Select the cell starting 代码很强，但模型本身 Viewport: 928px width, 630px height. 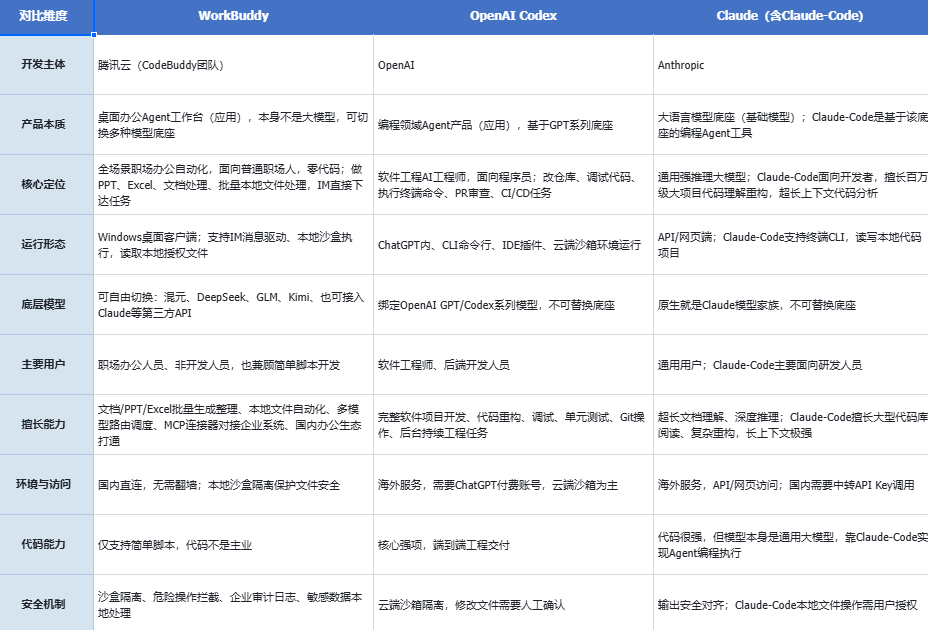791,545
